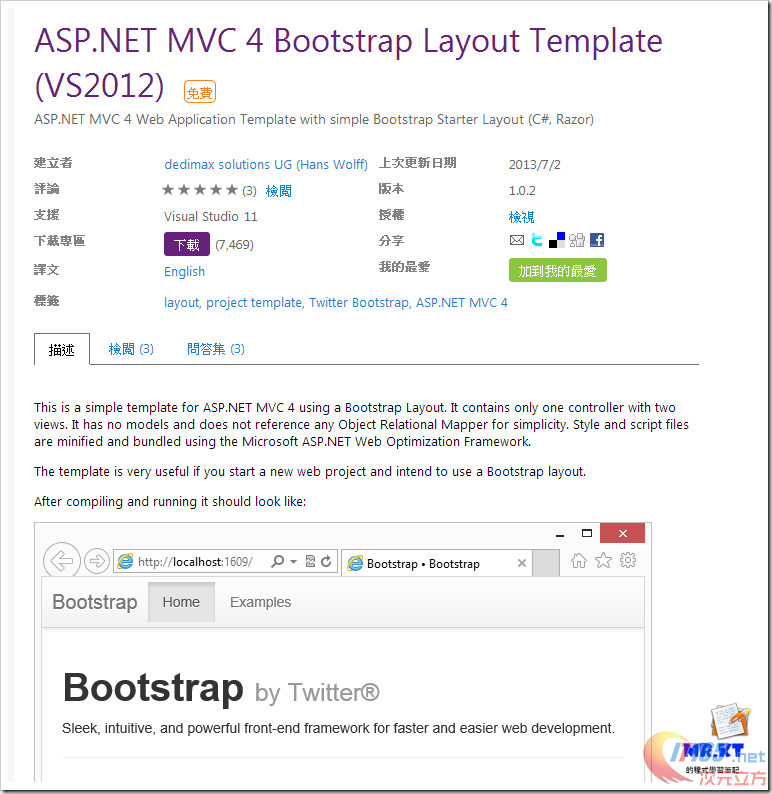Click the ASP.NET MVC 4 tag link
Image resolution: width=772 pixels, height=794 pixels.
point(462,303)
